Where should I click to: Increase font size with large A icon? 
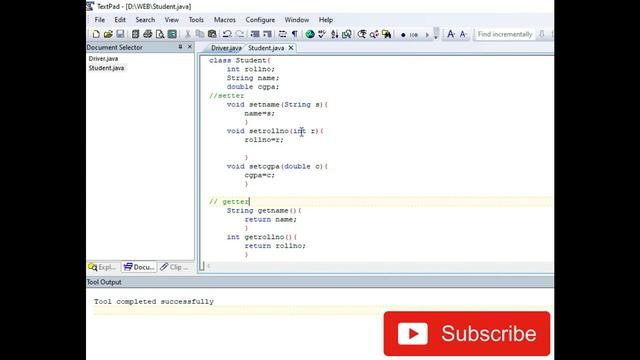pos(451,34)
